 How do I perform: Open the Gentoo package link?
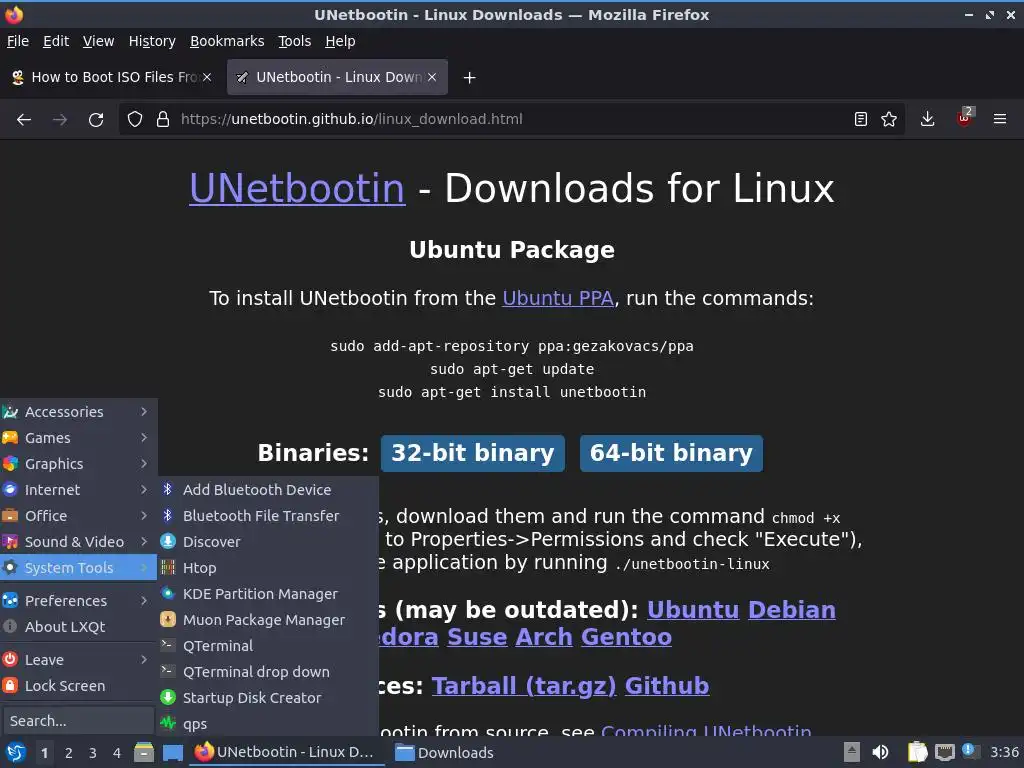pyautogui.click(x=626, y=637)
